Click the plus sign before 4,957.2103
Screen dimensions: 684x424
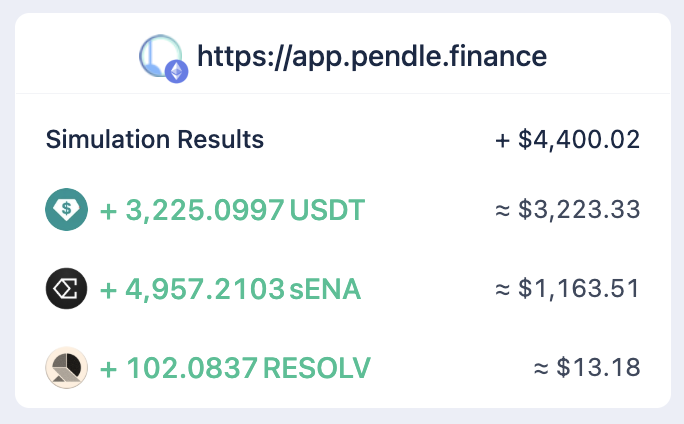[109, 289]
